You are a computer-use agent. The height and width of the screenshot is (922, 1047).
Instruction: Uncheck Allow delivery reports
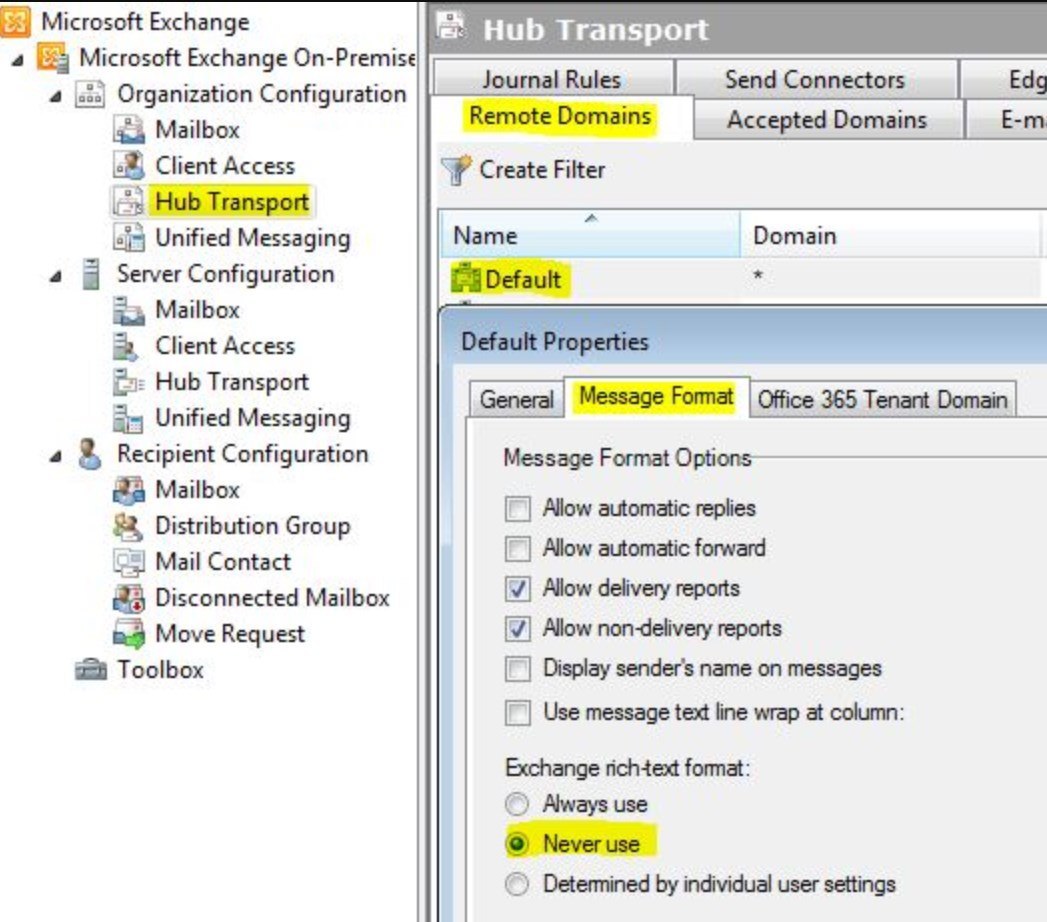point(517,589)
